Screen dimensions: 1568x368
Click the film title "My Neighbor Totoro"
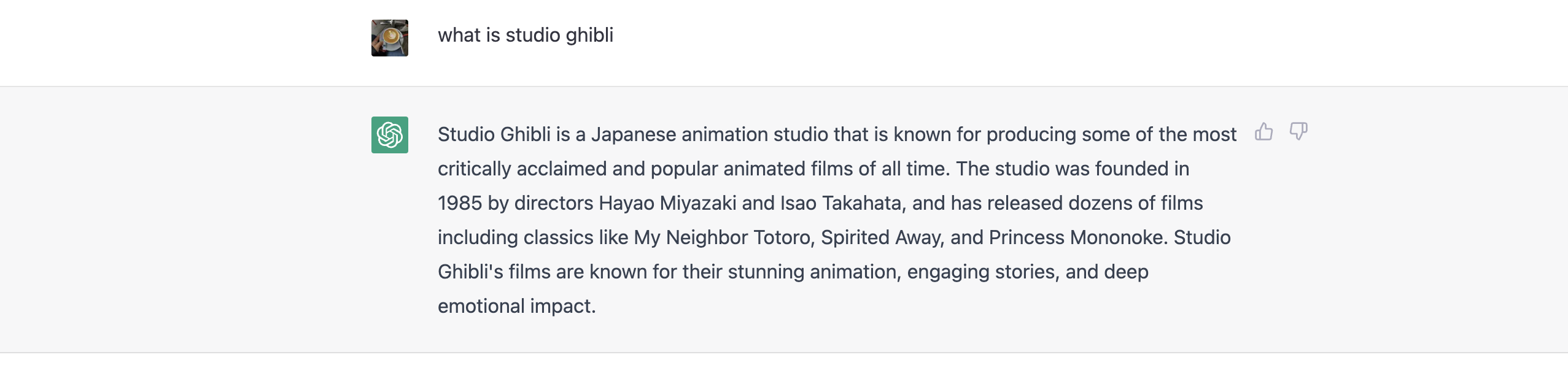pos(722,237)
